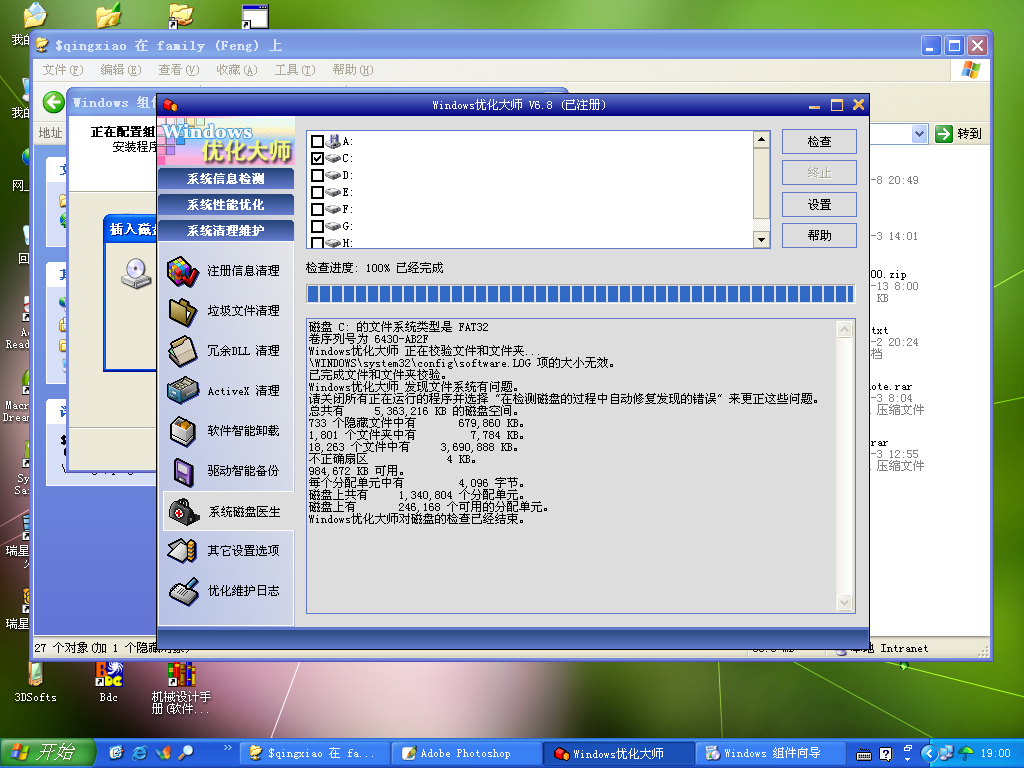Check the G: drive checkbox

pyautogui.click(x=317, y=226)
